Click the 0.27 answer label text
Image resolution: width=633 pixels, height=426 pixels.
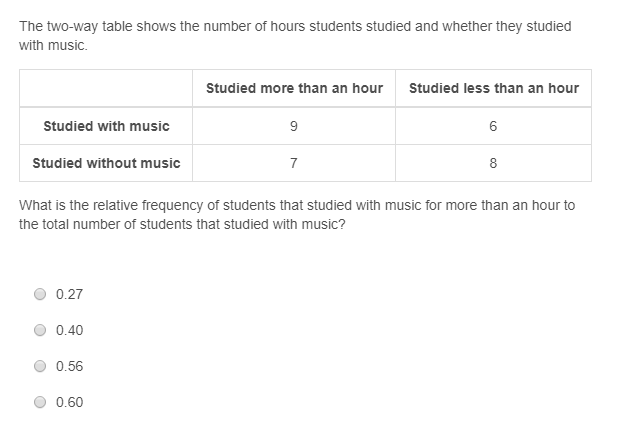(69, 294)
